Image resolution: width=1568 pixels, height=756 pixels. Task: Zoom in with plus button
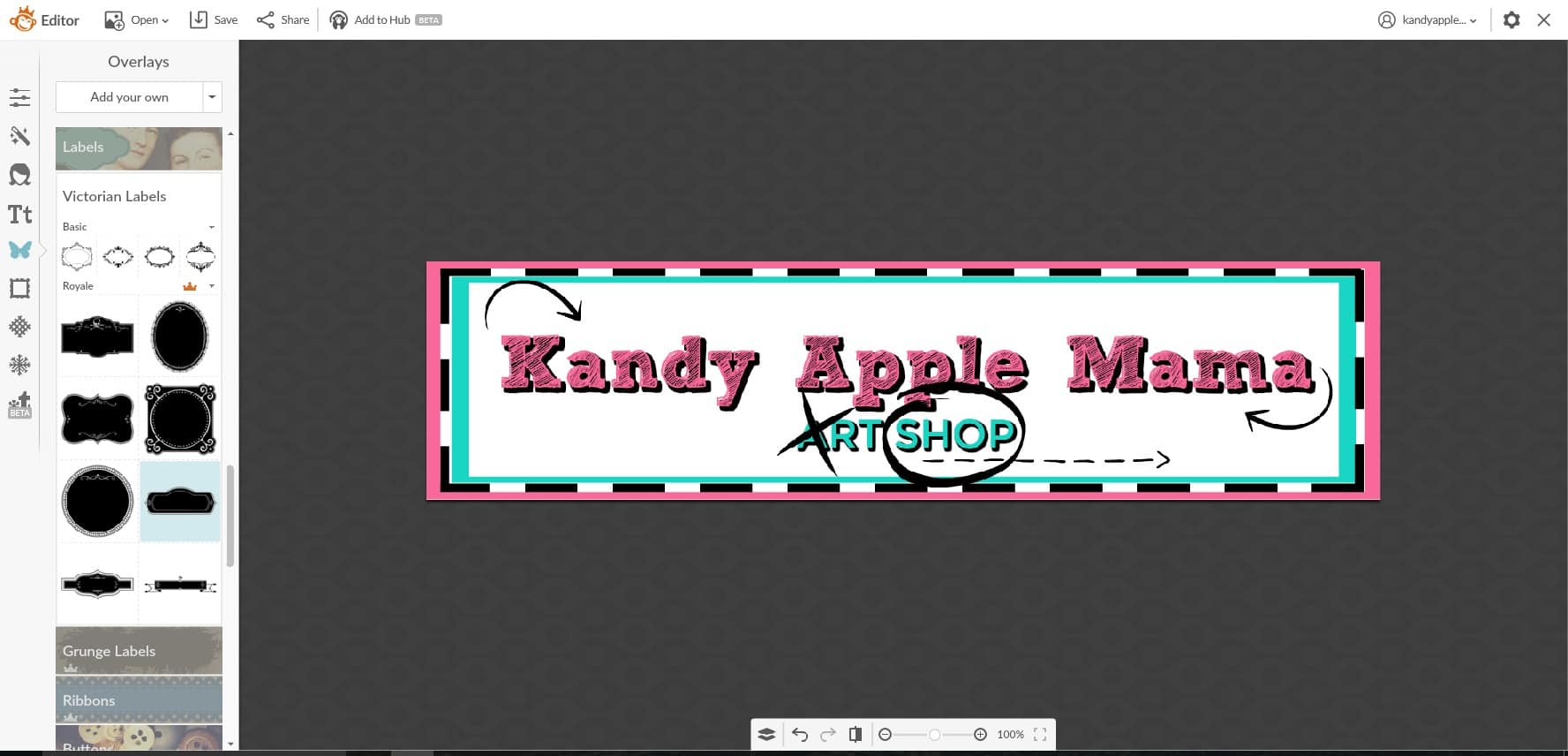tap(980, 735)
